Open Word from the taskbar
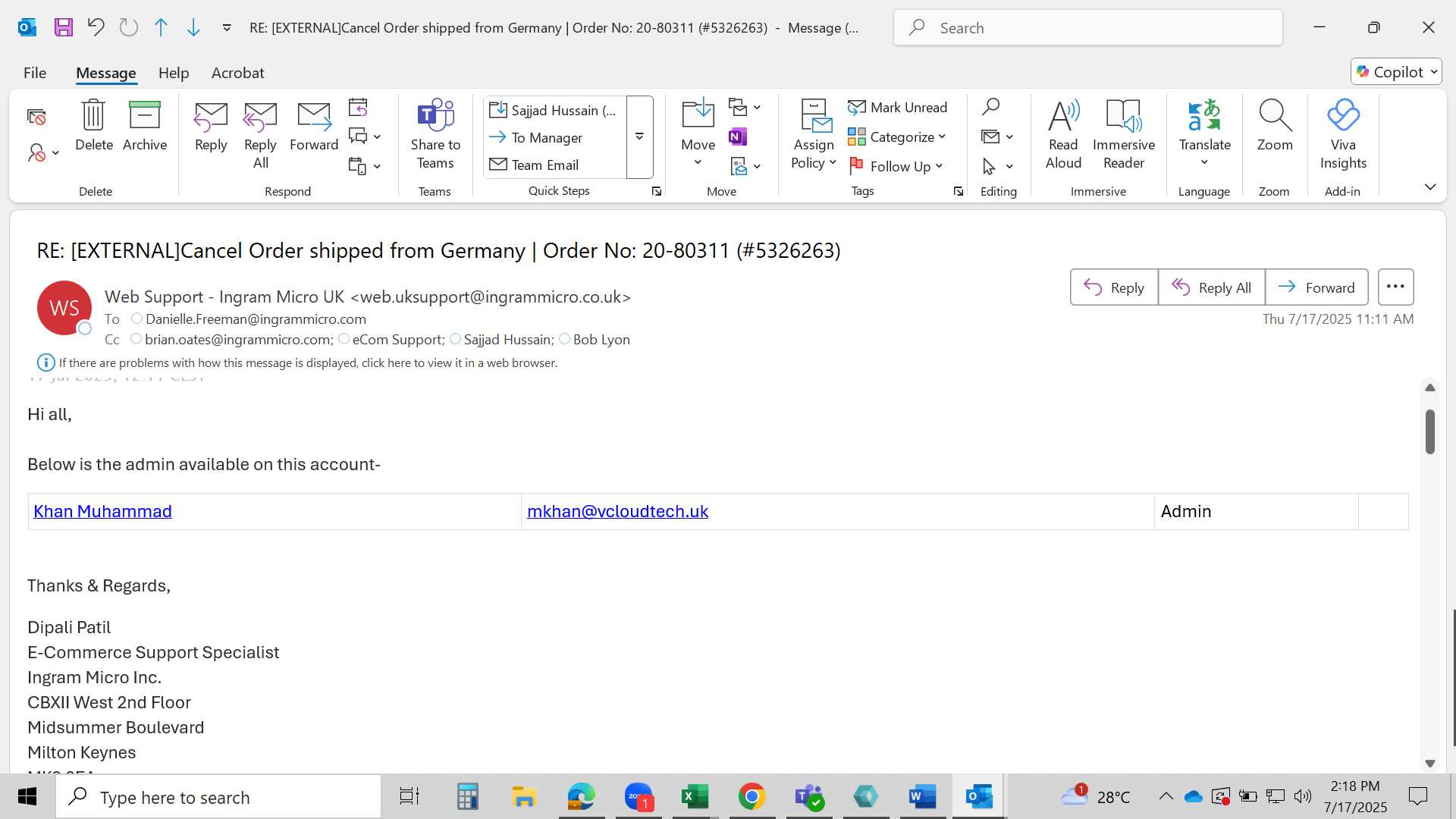The height and width of the screenshot is (819, 1456). [x=922, y=796]
